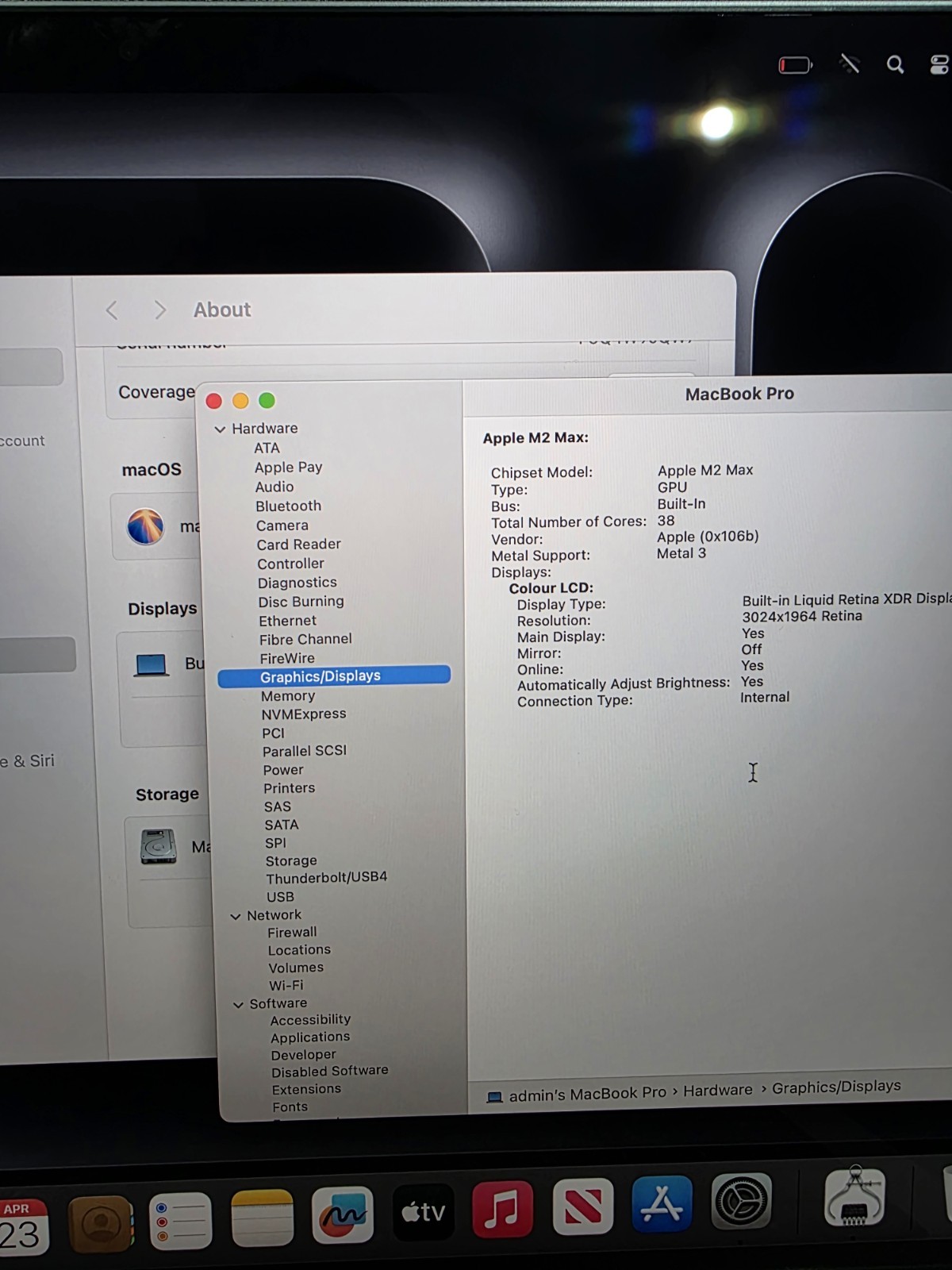
Task: Click laptop icon in path bar
Action: (495, 1097)
